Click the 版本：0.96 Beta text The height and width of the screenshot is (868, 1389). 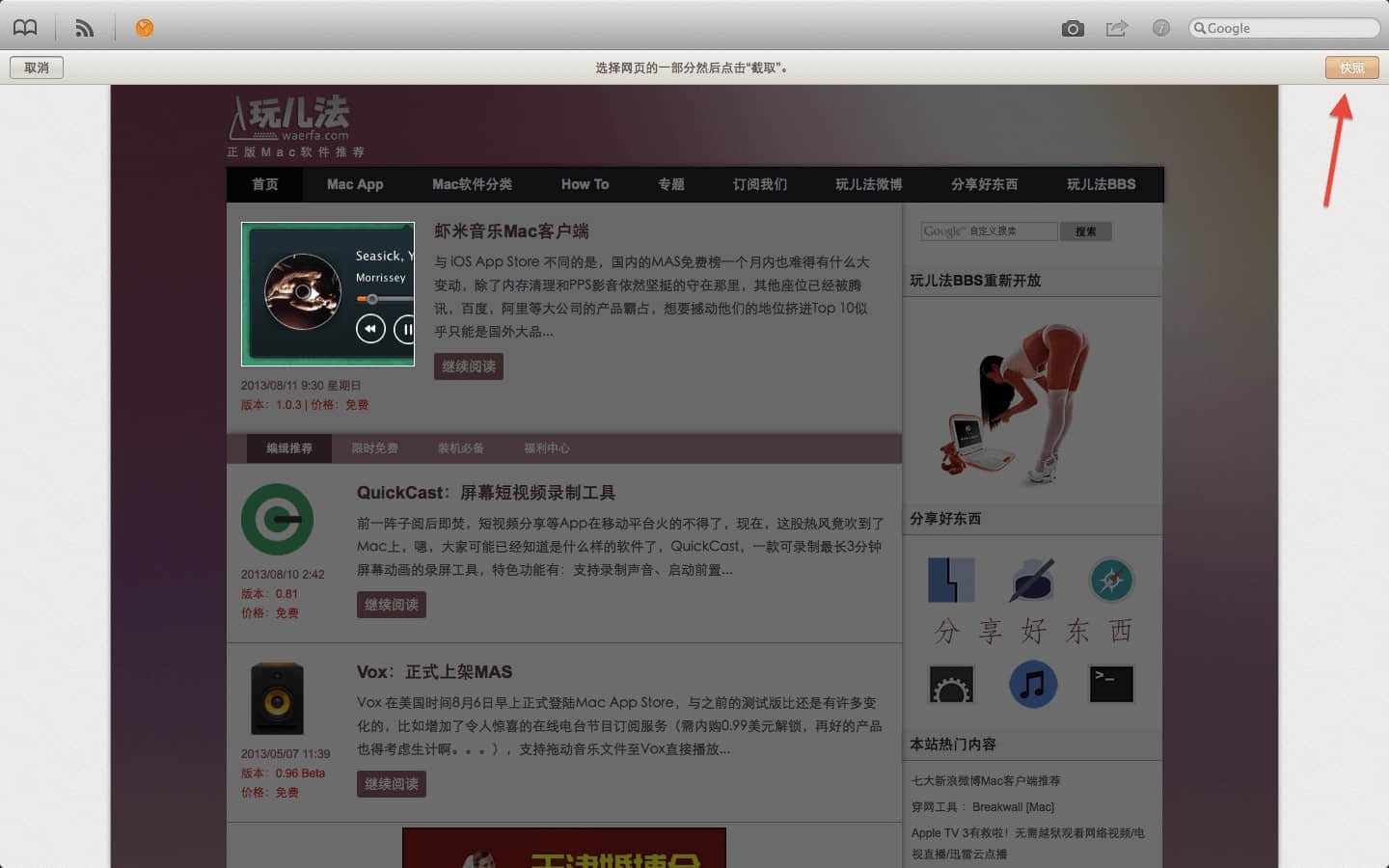pos(283,773)
